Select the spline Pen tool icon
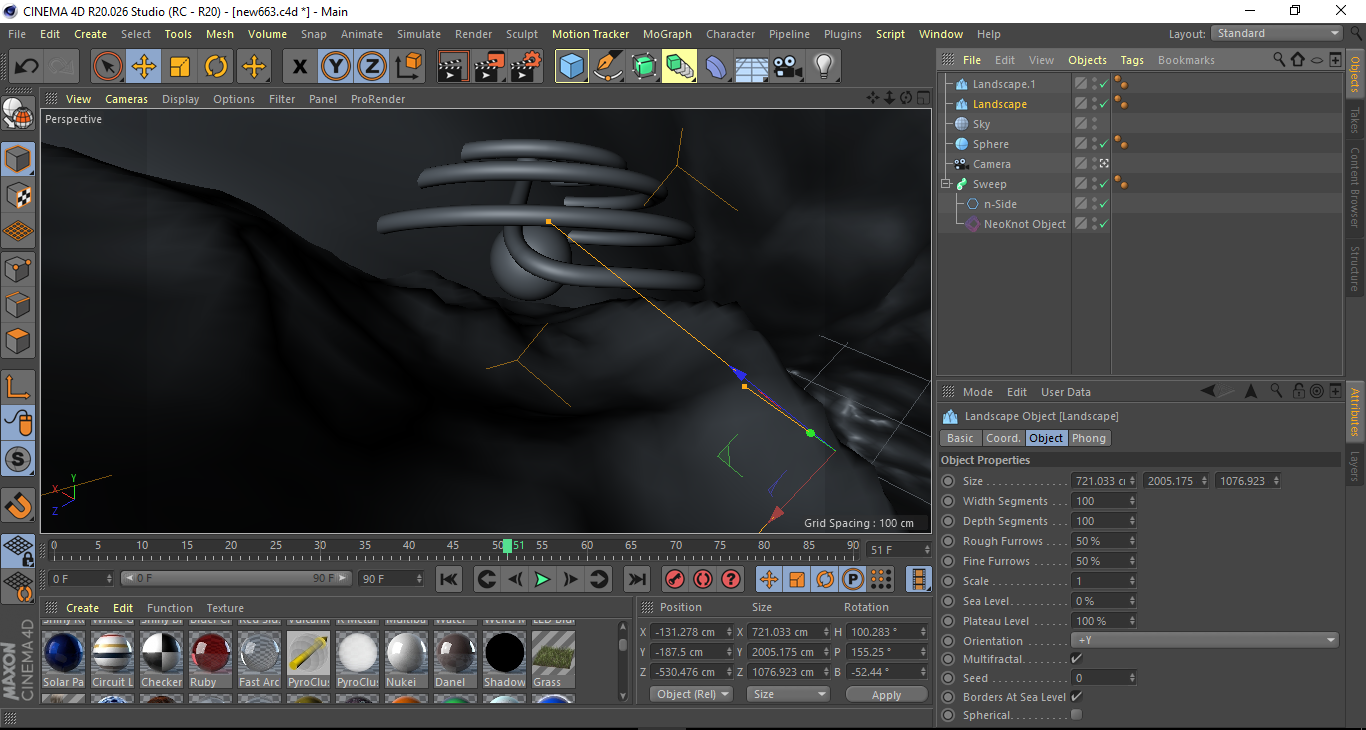 (608, 67)
